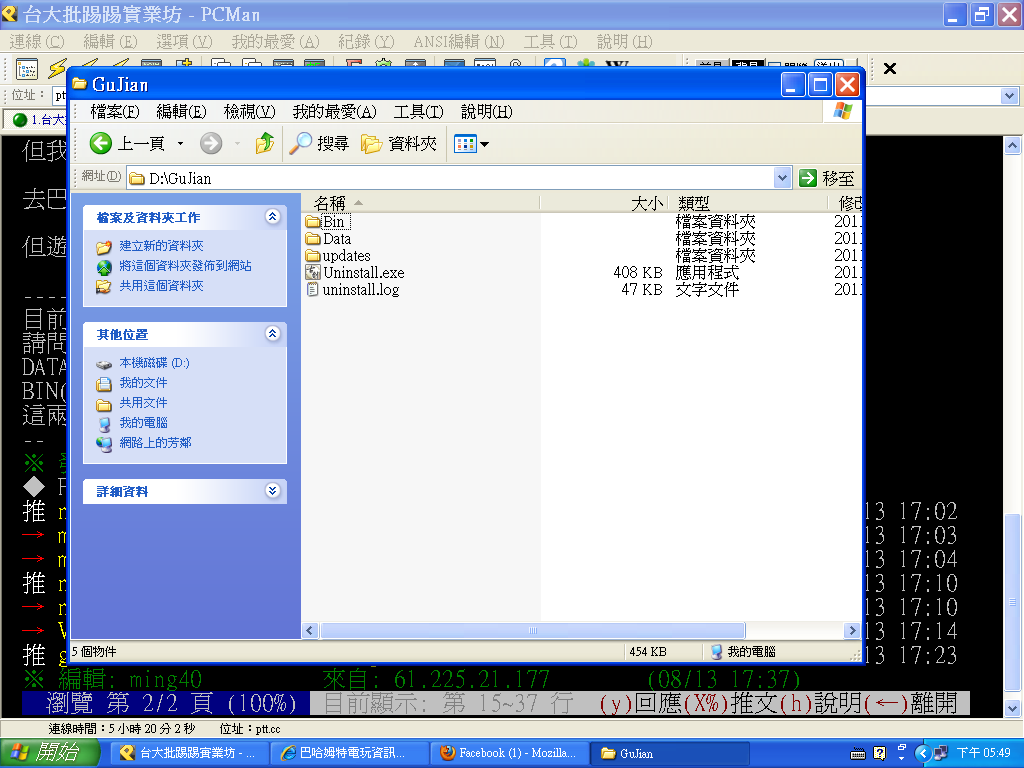Open the Views dropdown in toolbar
Screen dimensions: 1024x768
pos(472,144)
